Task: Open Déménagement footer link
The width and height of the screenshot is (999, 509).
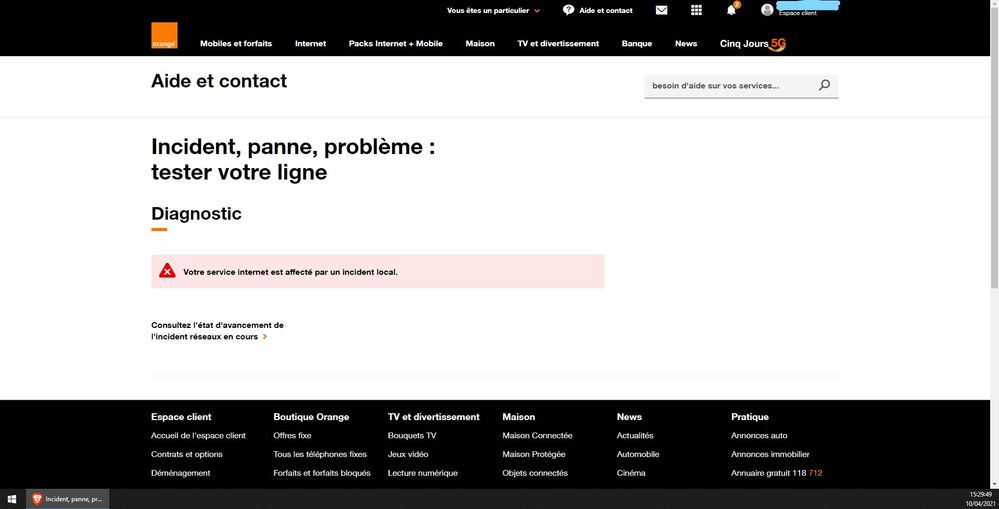Action: [180, 473]
